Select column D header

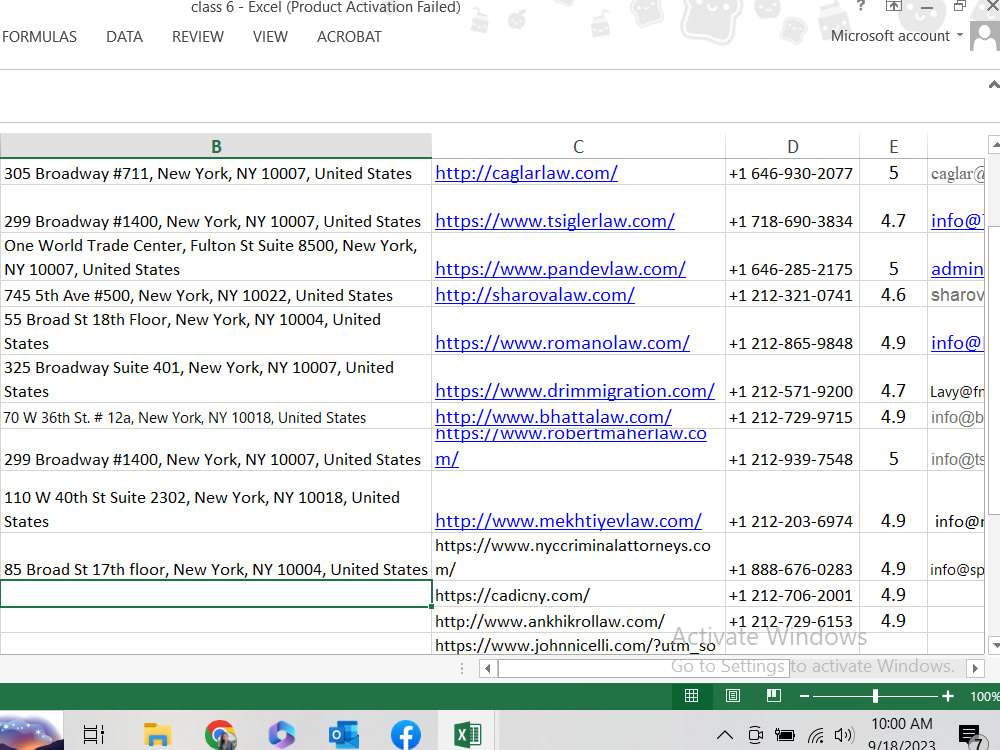(x=793, y=147)
